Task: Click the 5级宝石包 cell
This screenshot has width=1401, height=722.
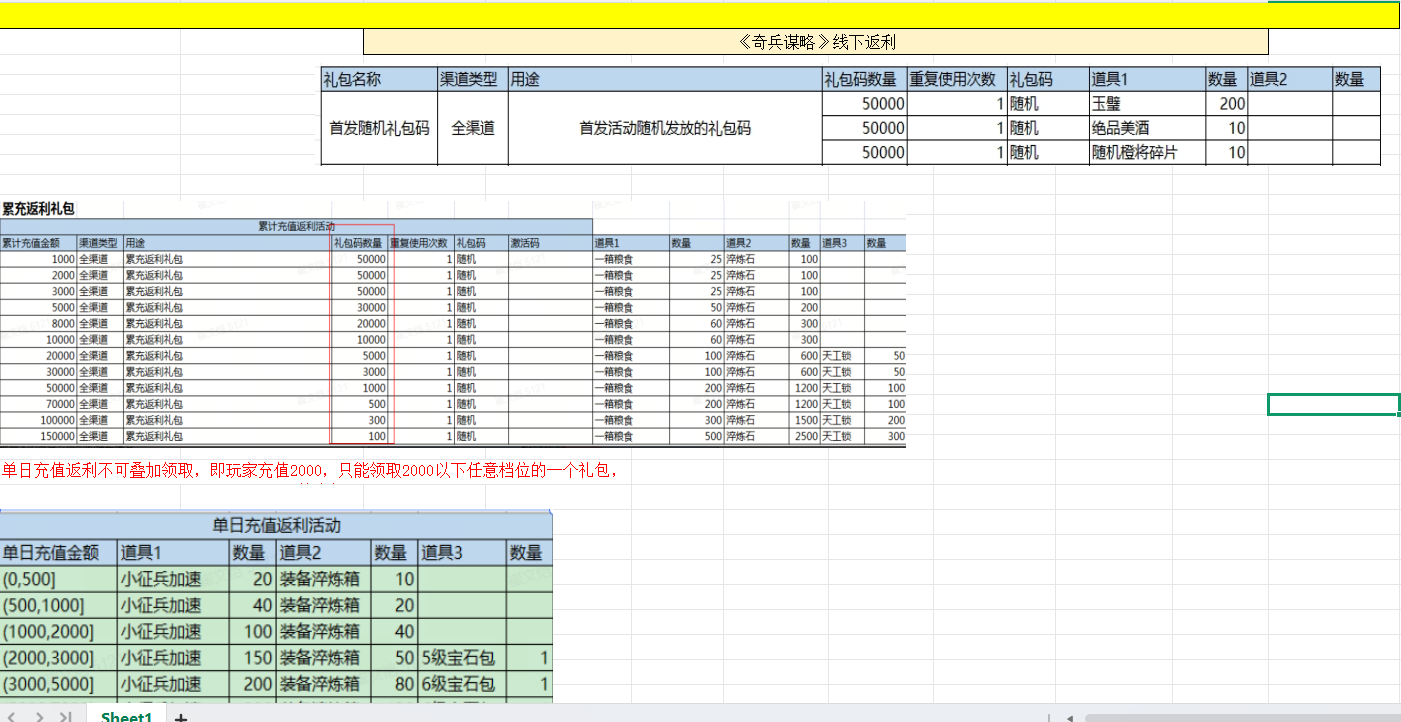Action: 461,658
